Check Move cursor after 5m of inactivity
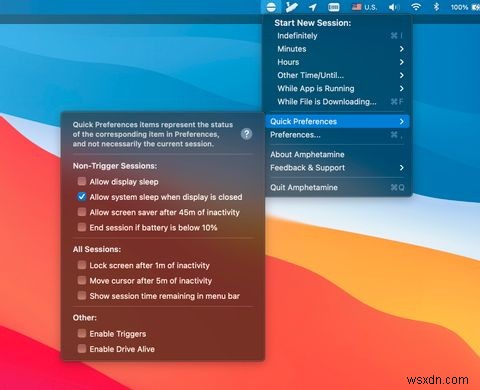480x390 pixels. (x=82, y=280)
